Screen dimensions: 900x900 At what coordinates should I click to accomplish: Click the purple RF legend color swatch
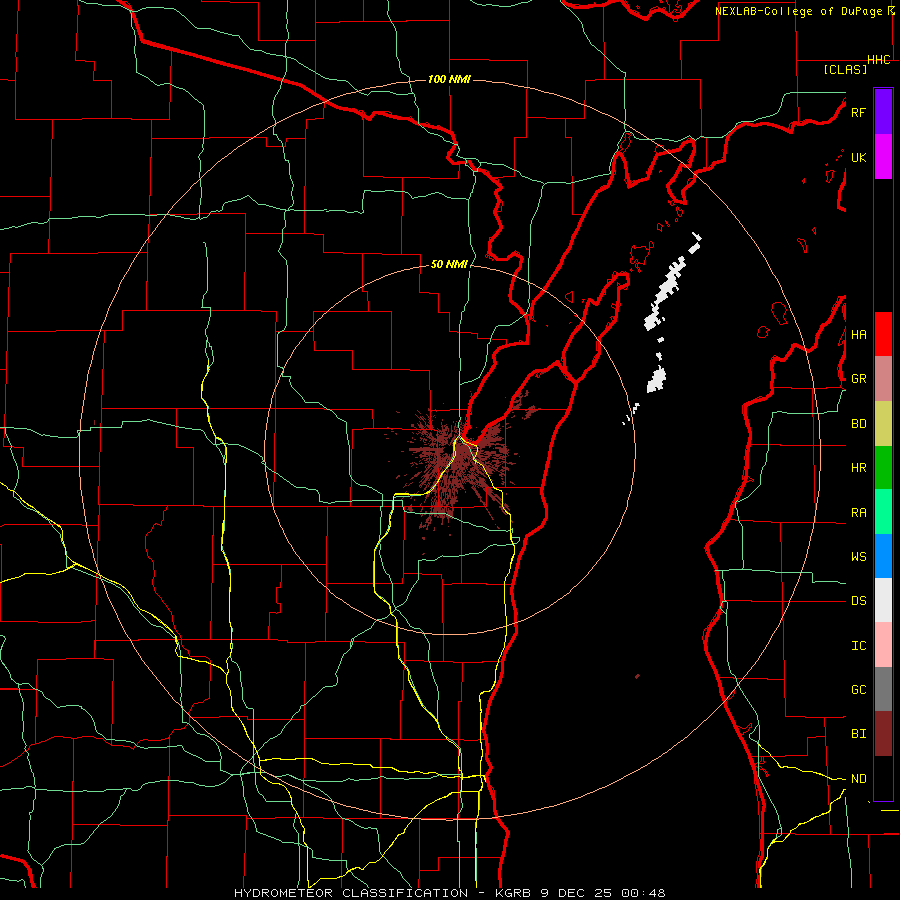pos(883,112)
